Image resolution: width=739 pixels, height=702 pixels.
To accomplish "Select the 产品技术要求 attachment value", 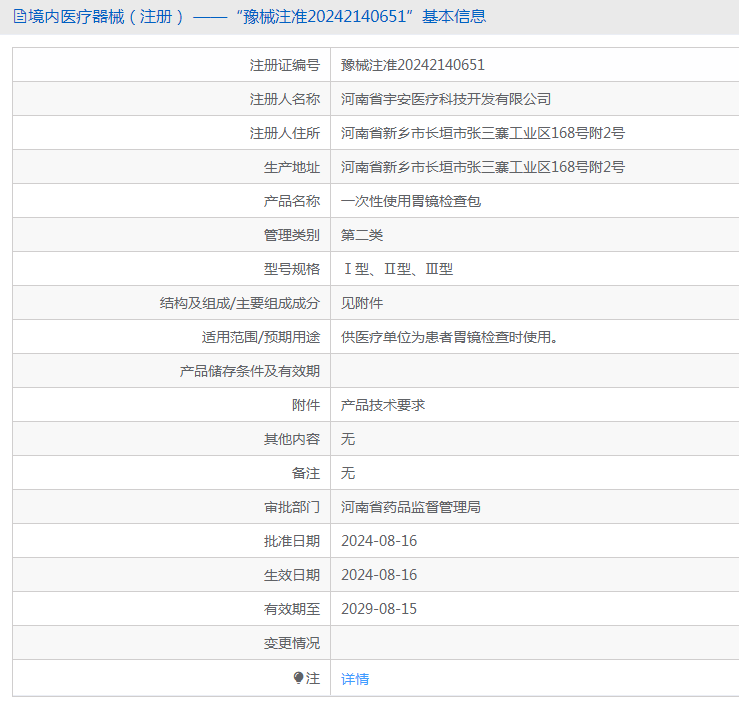I will tap(383, 405).
